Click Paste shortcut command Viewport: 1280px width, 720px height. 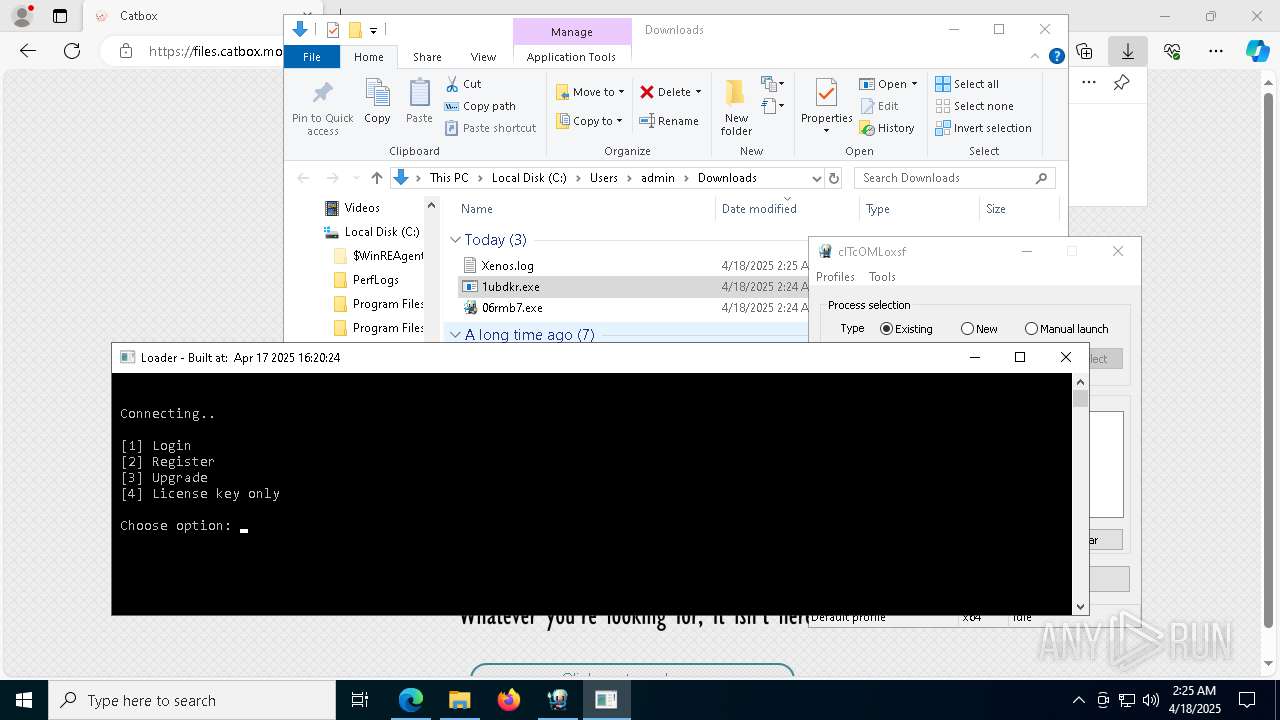click(490, 128)
